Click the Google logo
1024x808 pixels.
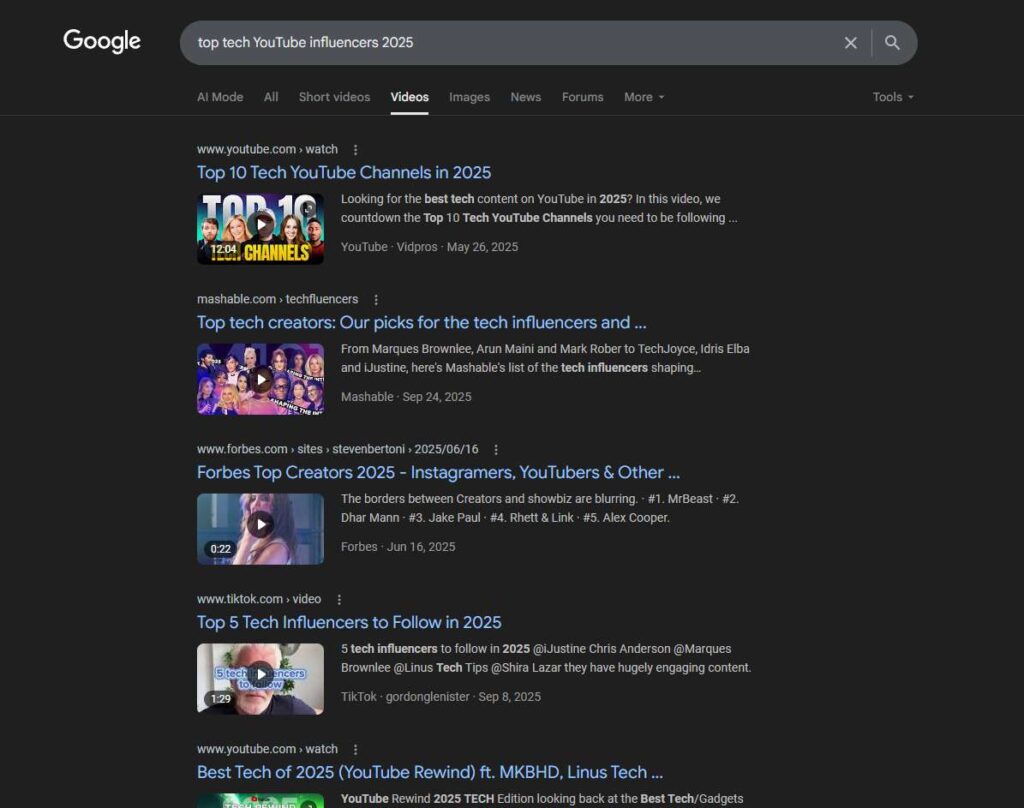(x=102, y=41)
